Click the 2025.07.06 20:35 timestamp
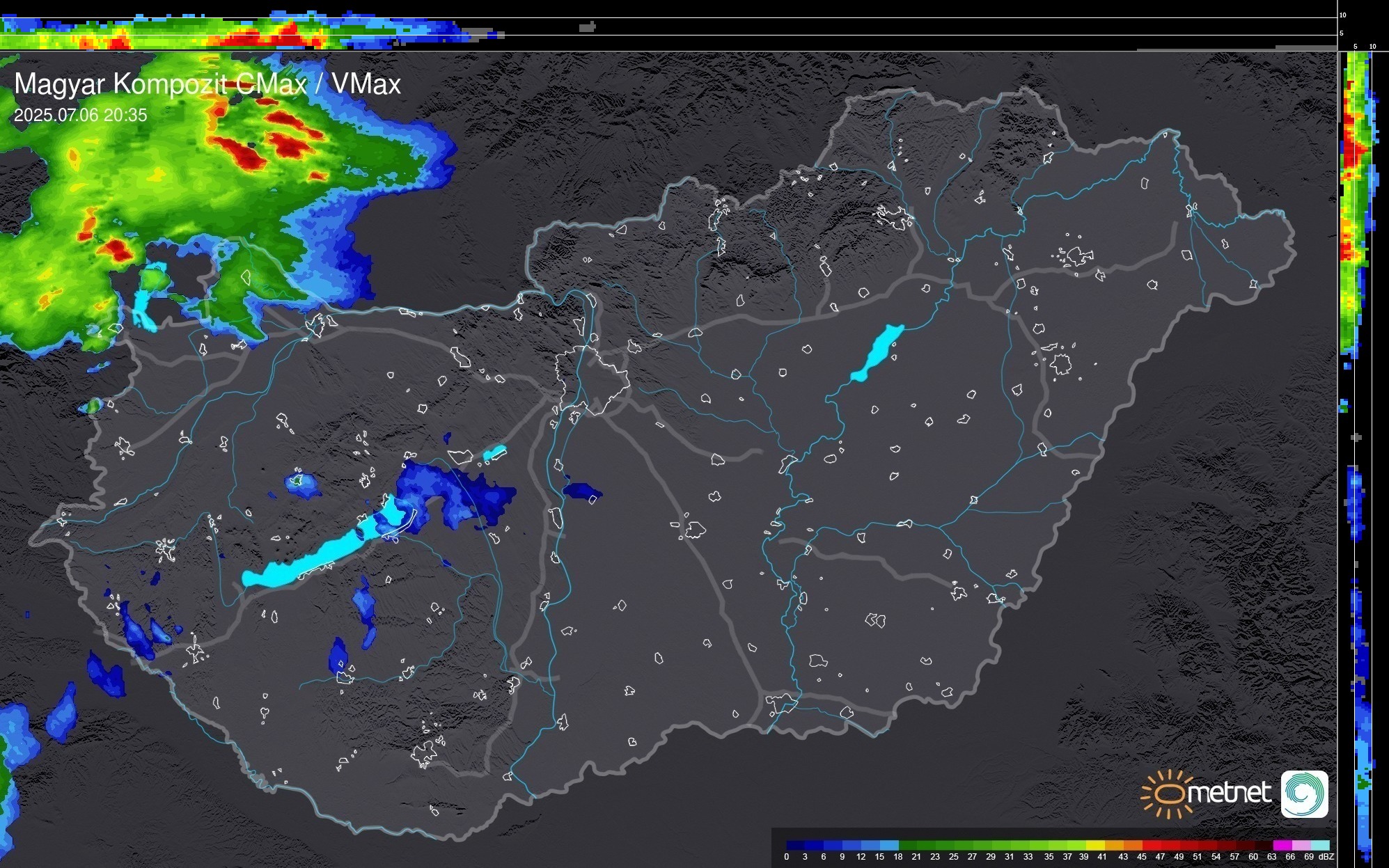The height and width of the screenshot is (868, 1389). pyautogui.click(x=80, y=116)
